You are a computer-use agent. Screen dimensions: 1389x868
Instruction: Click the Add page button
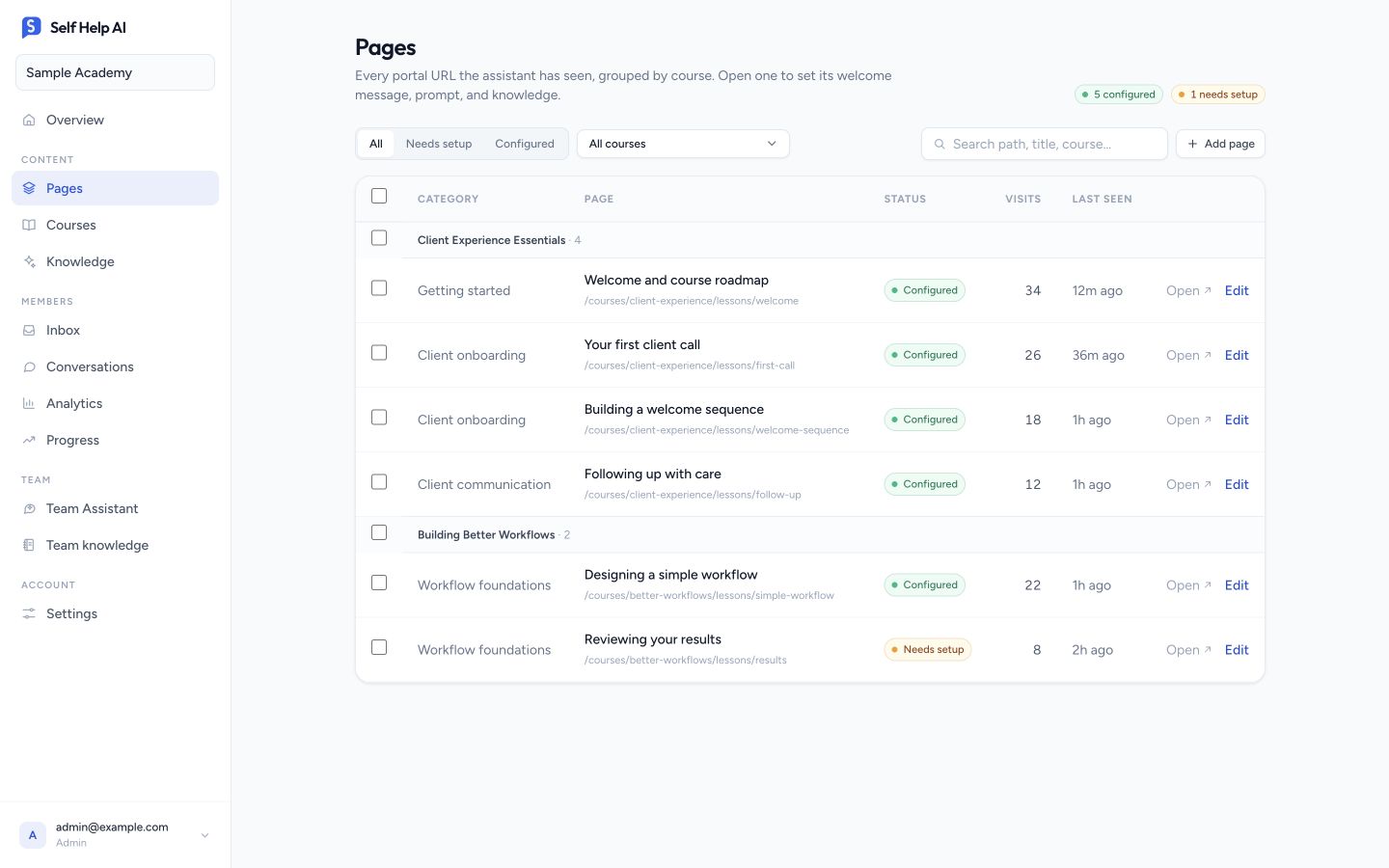tap(1220, 145)
